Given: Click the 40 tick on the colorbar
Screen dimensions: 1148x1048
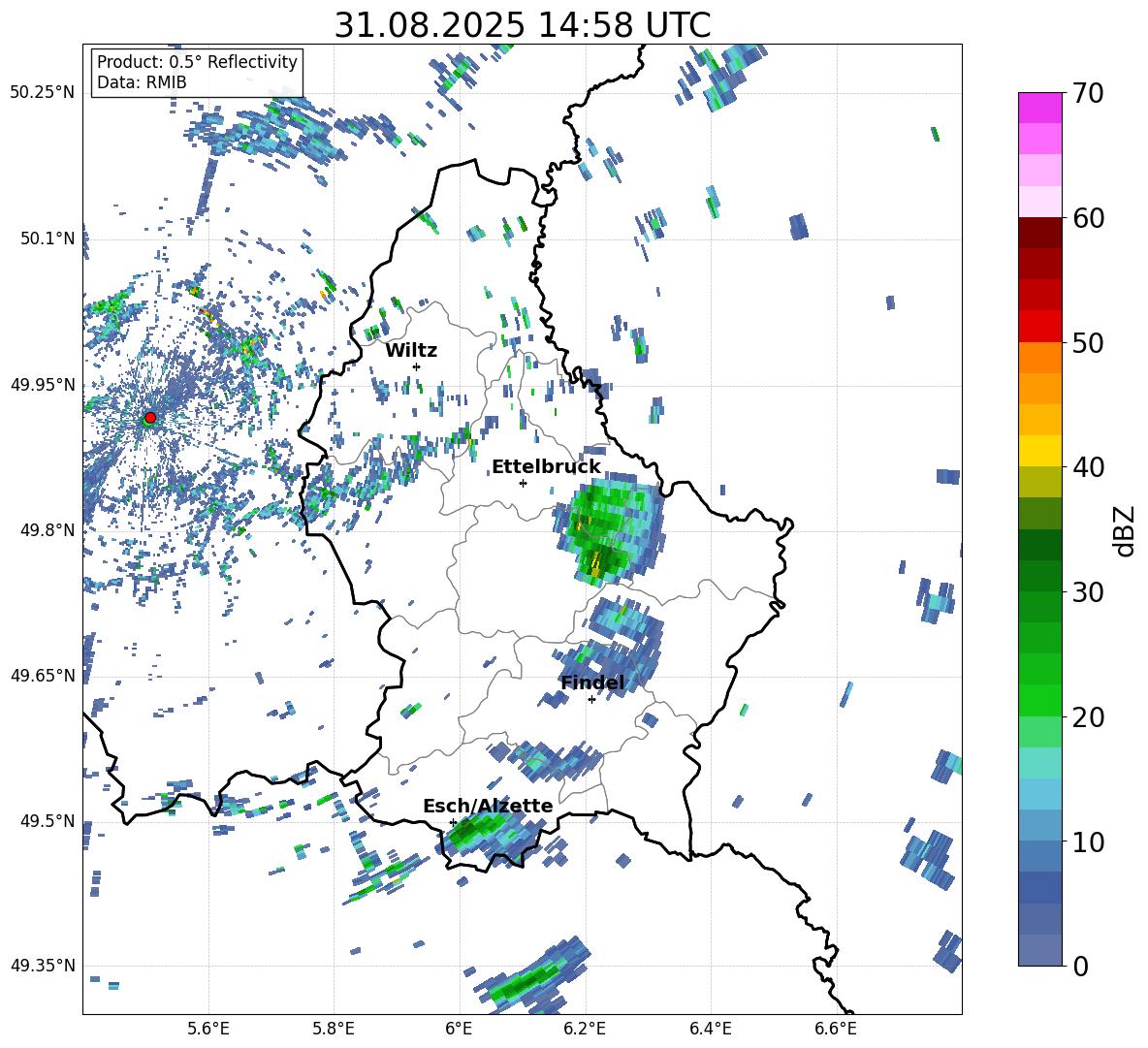Looking at the screenshot, I should tap(1088, 467).
